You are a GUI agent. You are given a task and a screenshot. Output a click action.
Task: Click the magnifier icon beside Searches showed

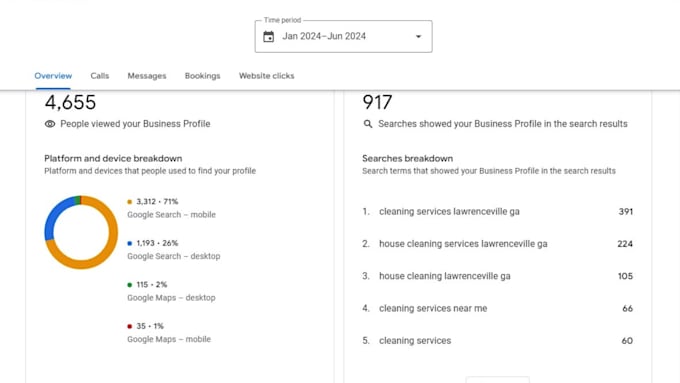[368, 124]
